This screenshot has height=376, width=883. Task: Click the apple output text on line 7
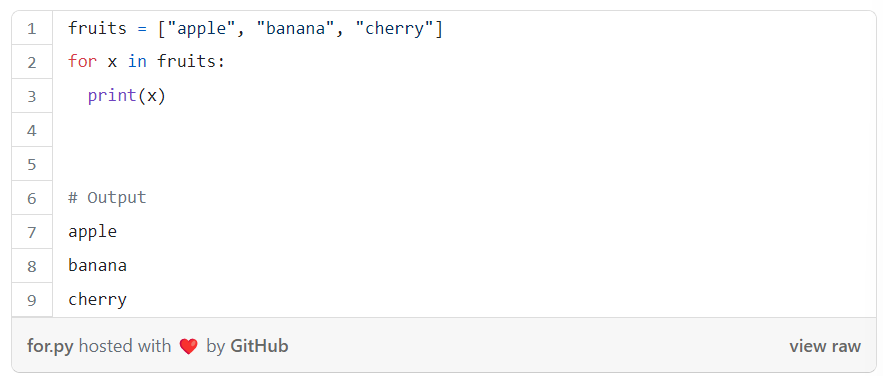pos(92,232)
